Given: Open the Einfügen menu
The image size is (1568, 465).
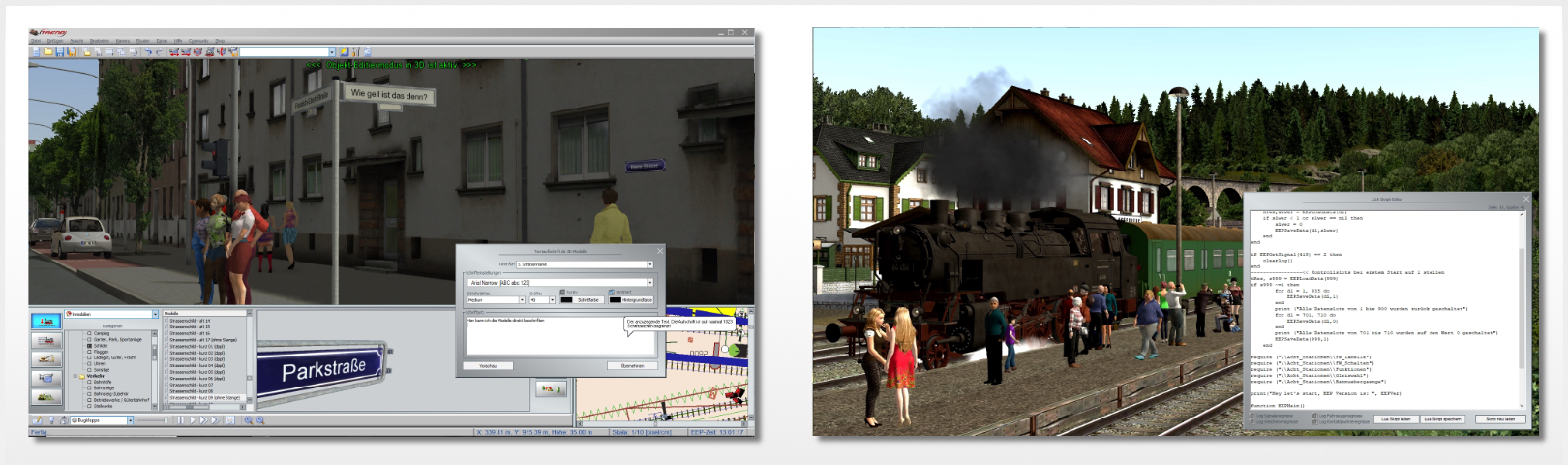Looking at the screenshot, I should point(55,41).
